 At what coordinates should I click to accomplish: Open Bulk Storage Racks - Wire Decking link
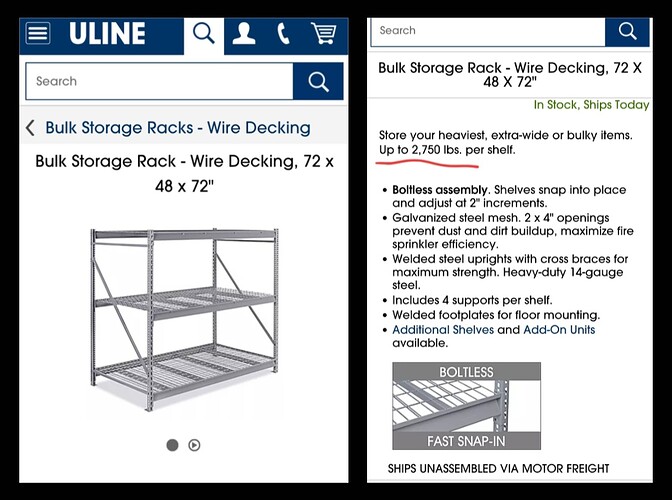coord(178,128)
